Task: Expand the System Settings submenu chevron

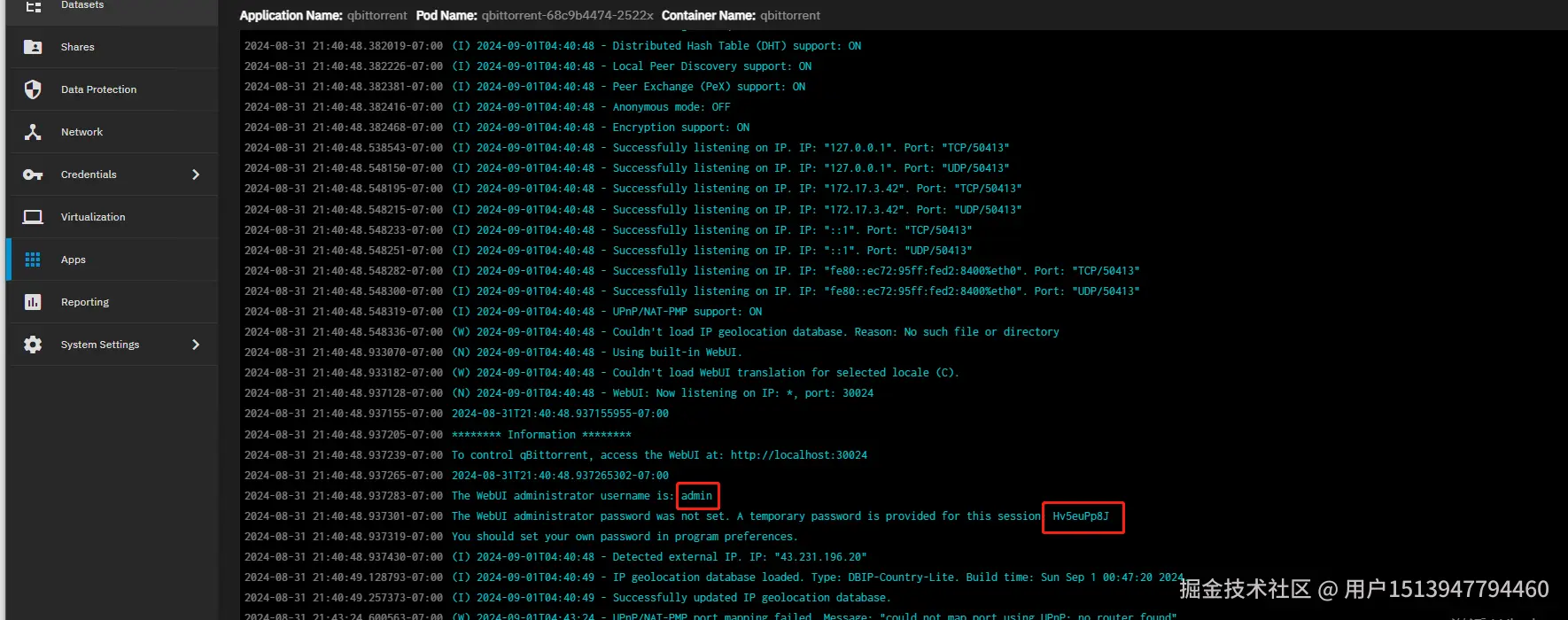Action: coord(196,345)
